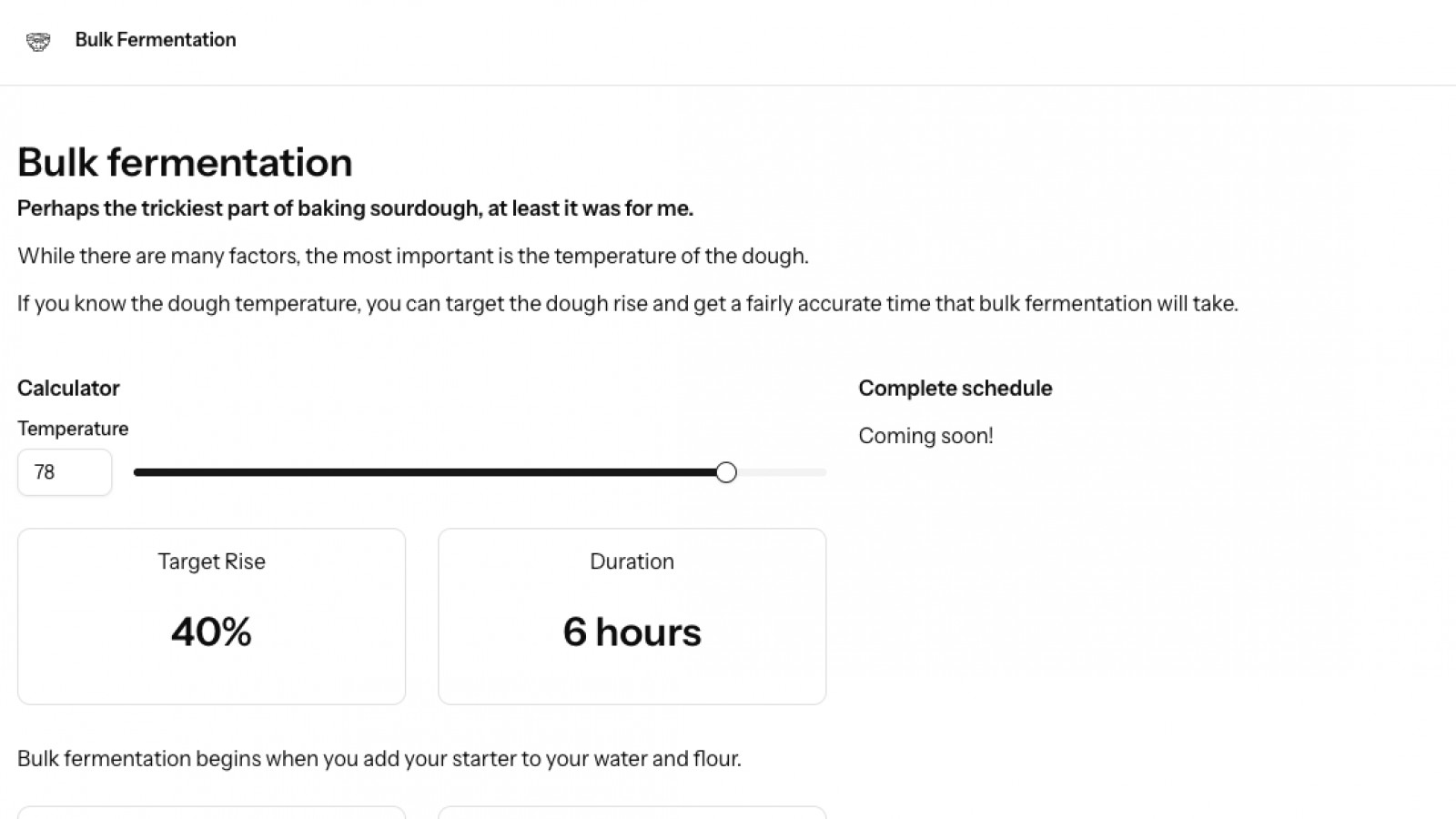The height and width of the screenshot is (819, 1456).
Task: Click the unfilled end of the temperature slider
Action: point(783,472)
